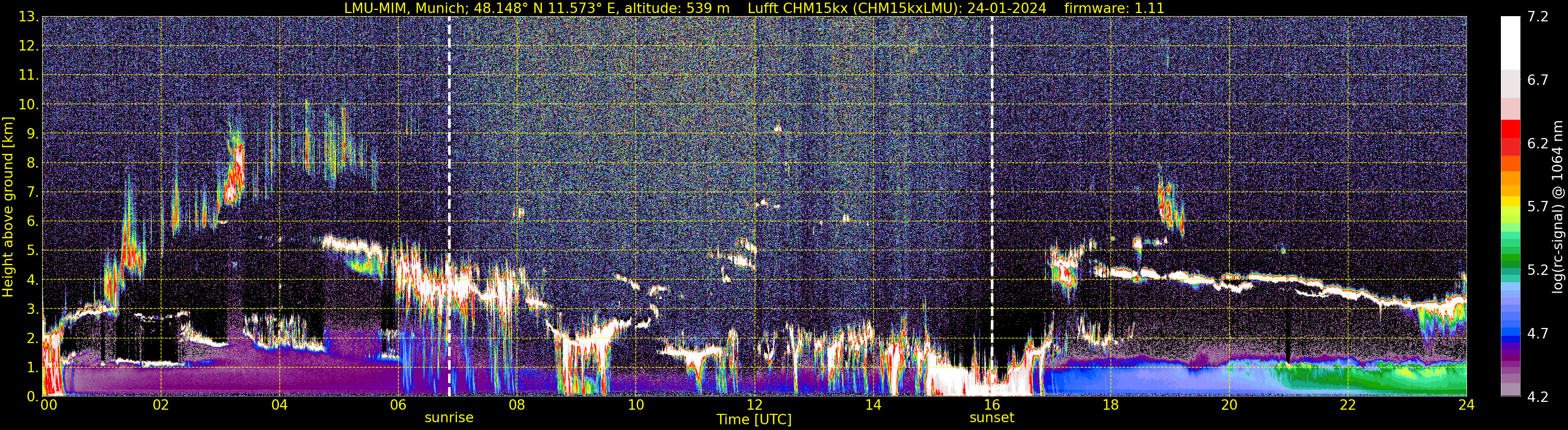The width and height of the screenshot is (1568, 430).
Task: Click the height axis tick label 8
Action: pos(33,162)
